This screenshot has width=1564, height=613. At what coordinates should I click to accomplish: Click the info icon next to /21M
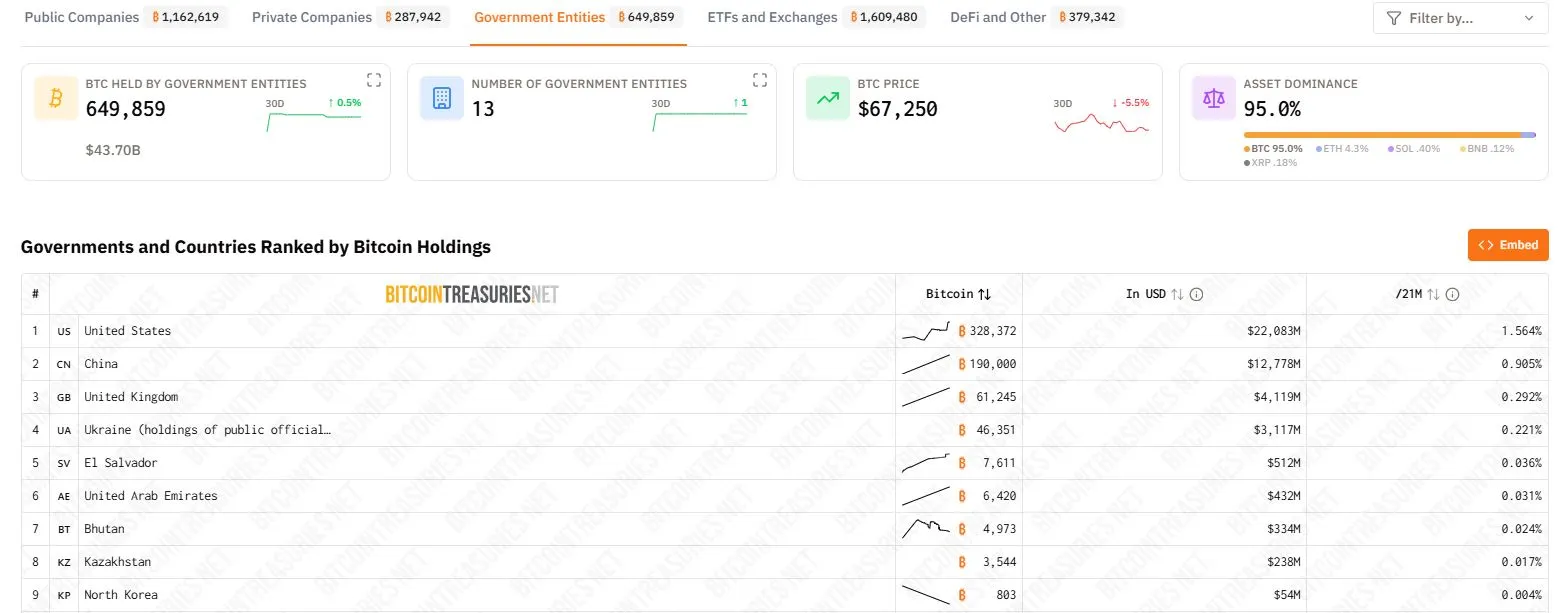click(x=1452, y=294)
